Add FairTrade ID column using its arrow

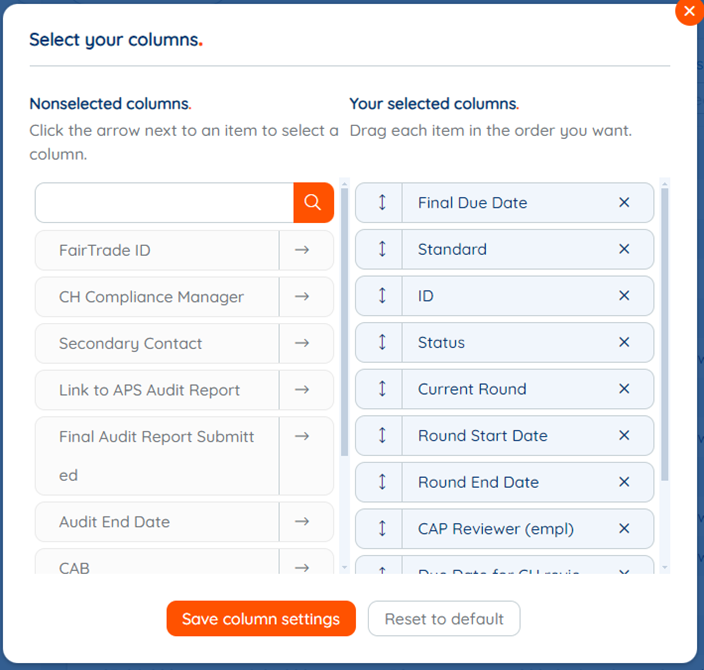click(302, 250)
